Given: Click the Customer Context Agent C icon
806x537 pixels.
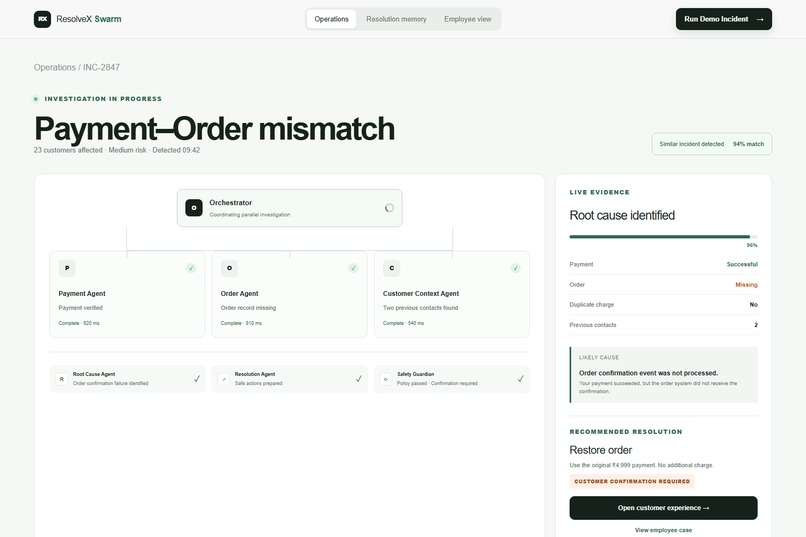Looking at the screenshot, I should [392, 268].
